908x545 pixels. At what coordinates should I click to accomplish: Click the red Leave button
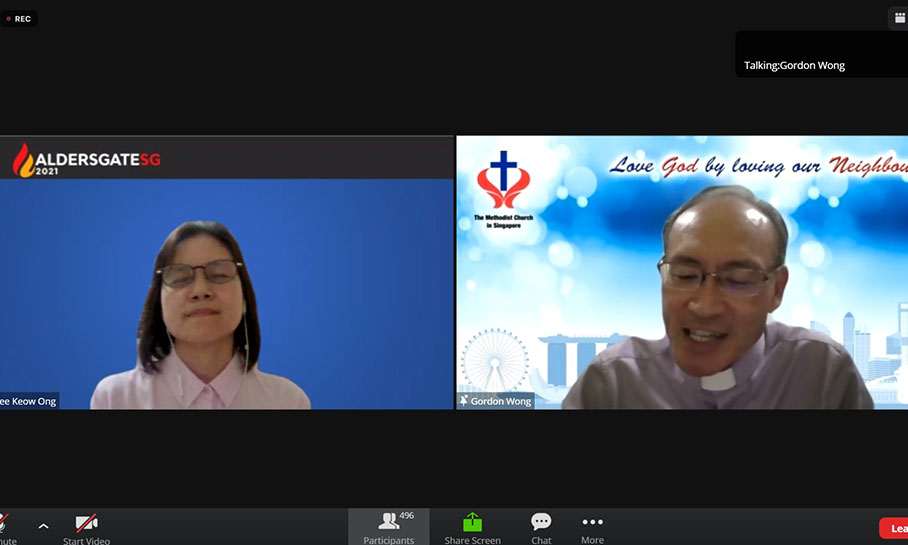tap(894, 528)
